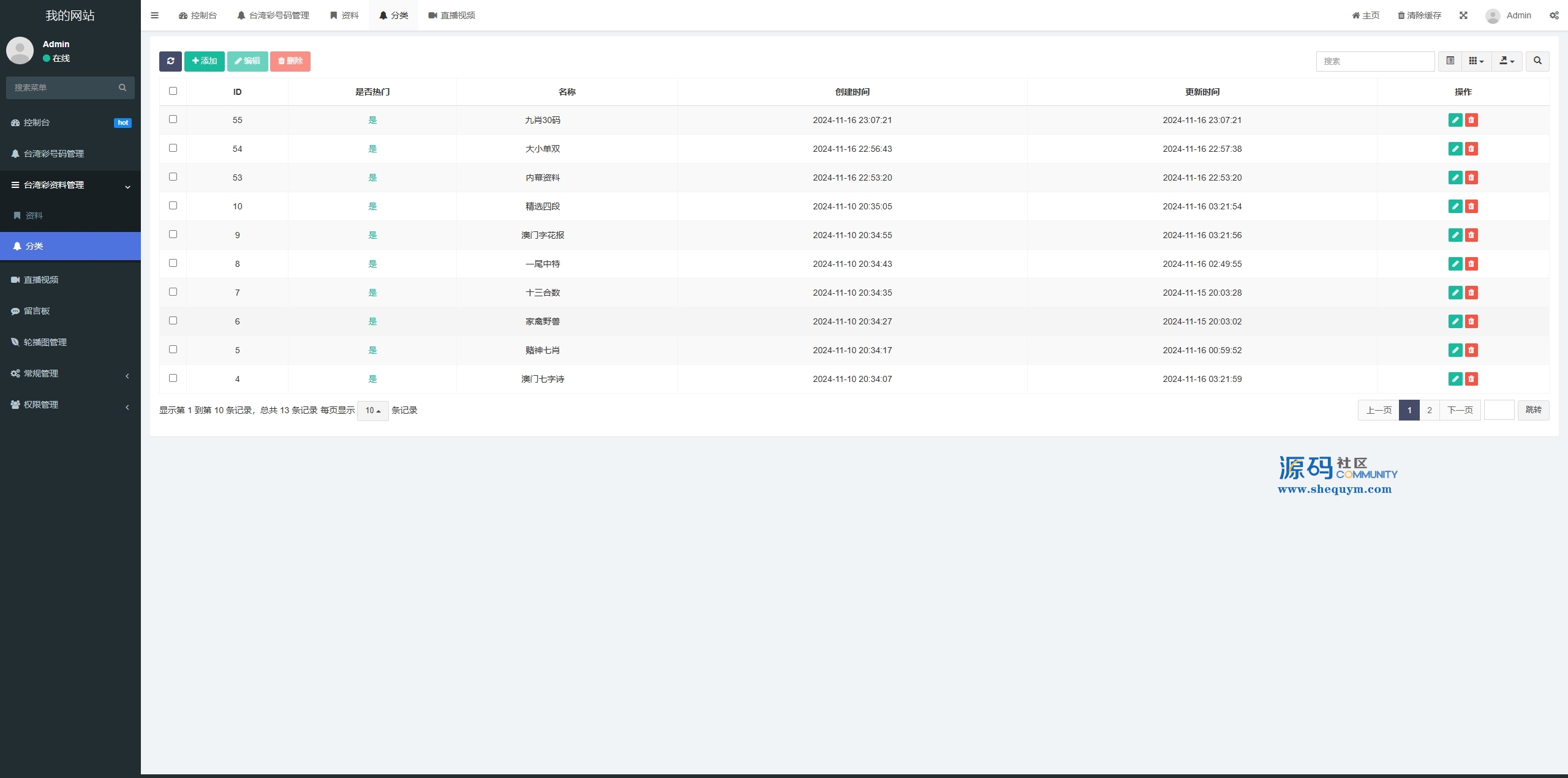The image size is (1568, 778).
Task: Collapse the sidebar using the hamburger icon
Action: pos(154,15)
